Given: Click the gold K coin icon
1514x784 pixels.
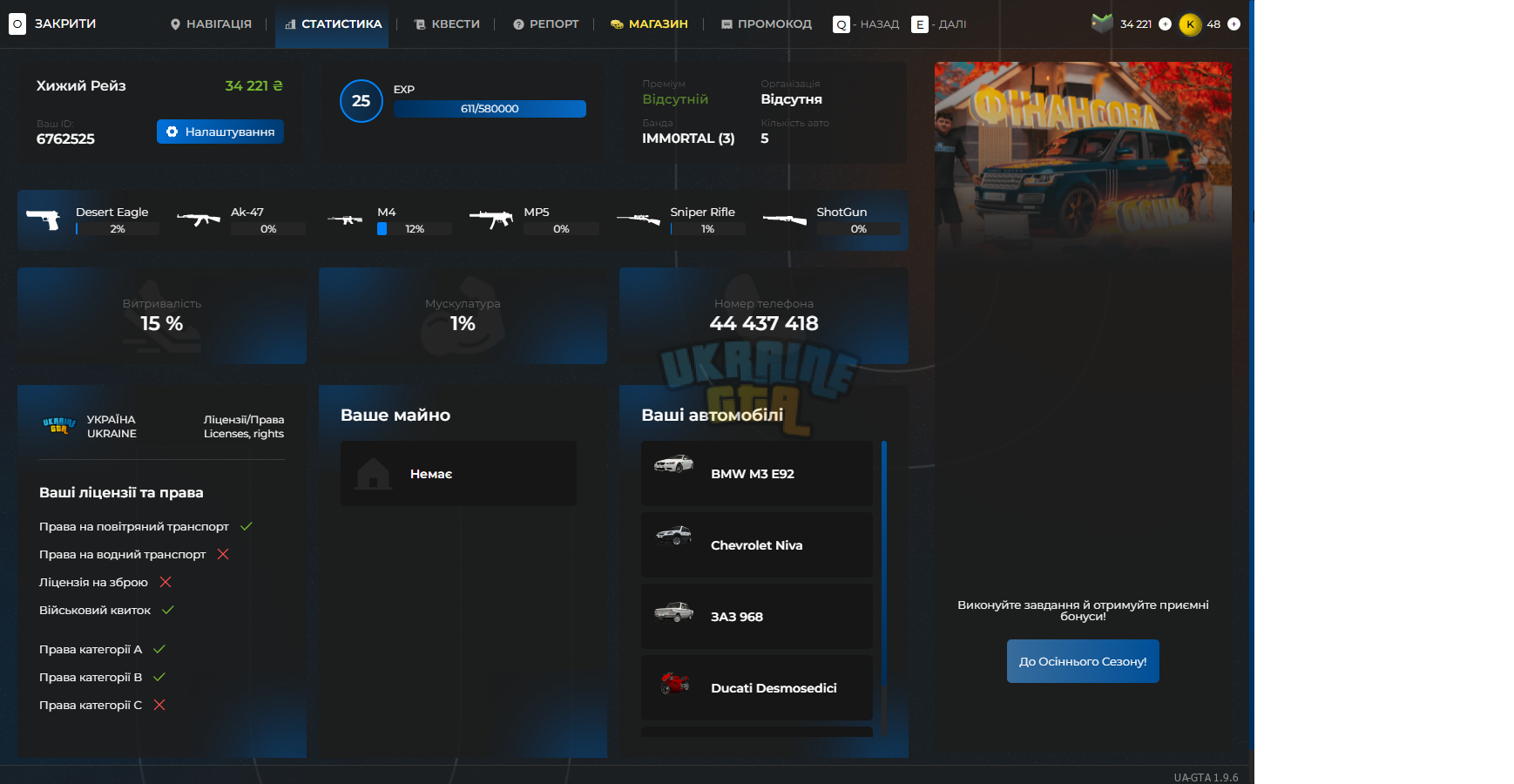Looking at the screenshot, I should (1190, 24).
